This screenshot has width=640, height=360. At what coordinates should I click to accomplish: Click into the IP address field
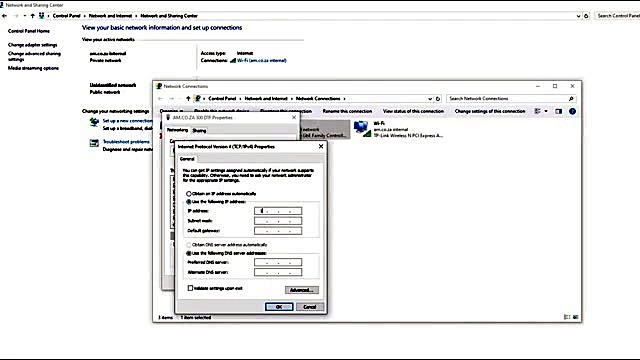[x=278, y=211]
